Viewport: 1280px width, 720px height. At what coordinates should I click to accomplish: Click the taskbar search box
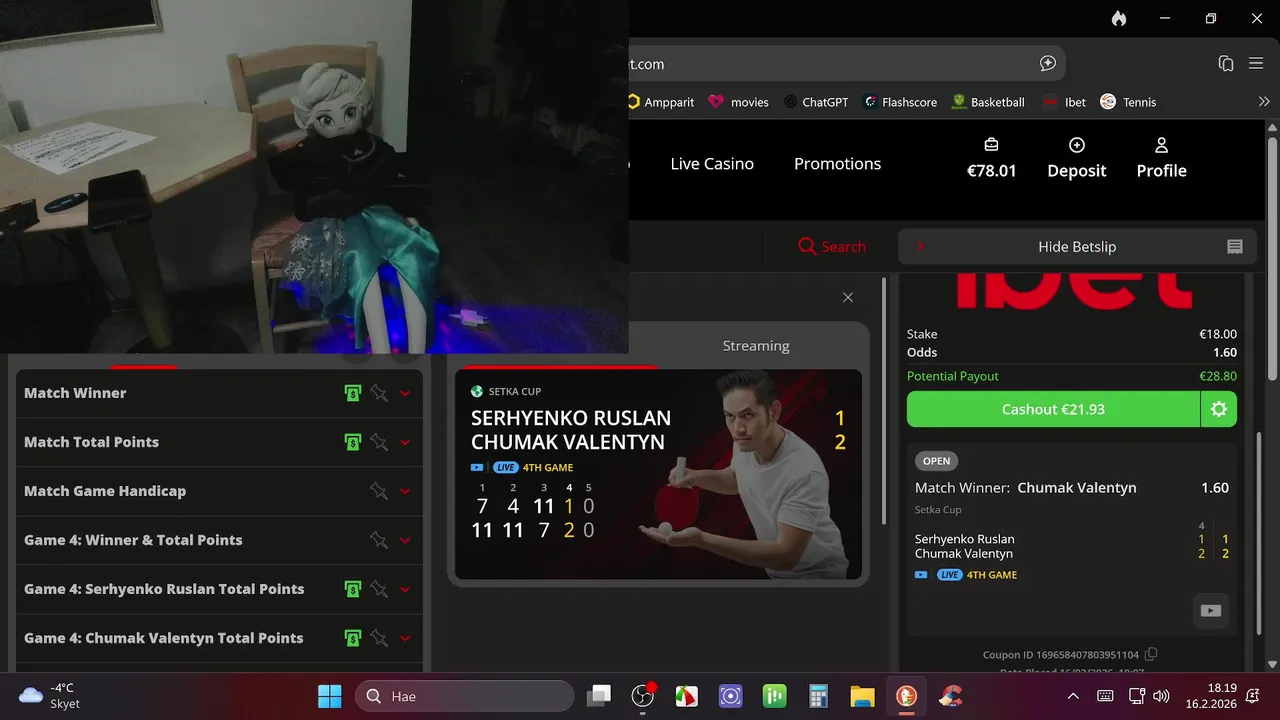coord(464,696)
